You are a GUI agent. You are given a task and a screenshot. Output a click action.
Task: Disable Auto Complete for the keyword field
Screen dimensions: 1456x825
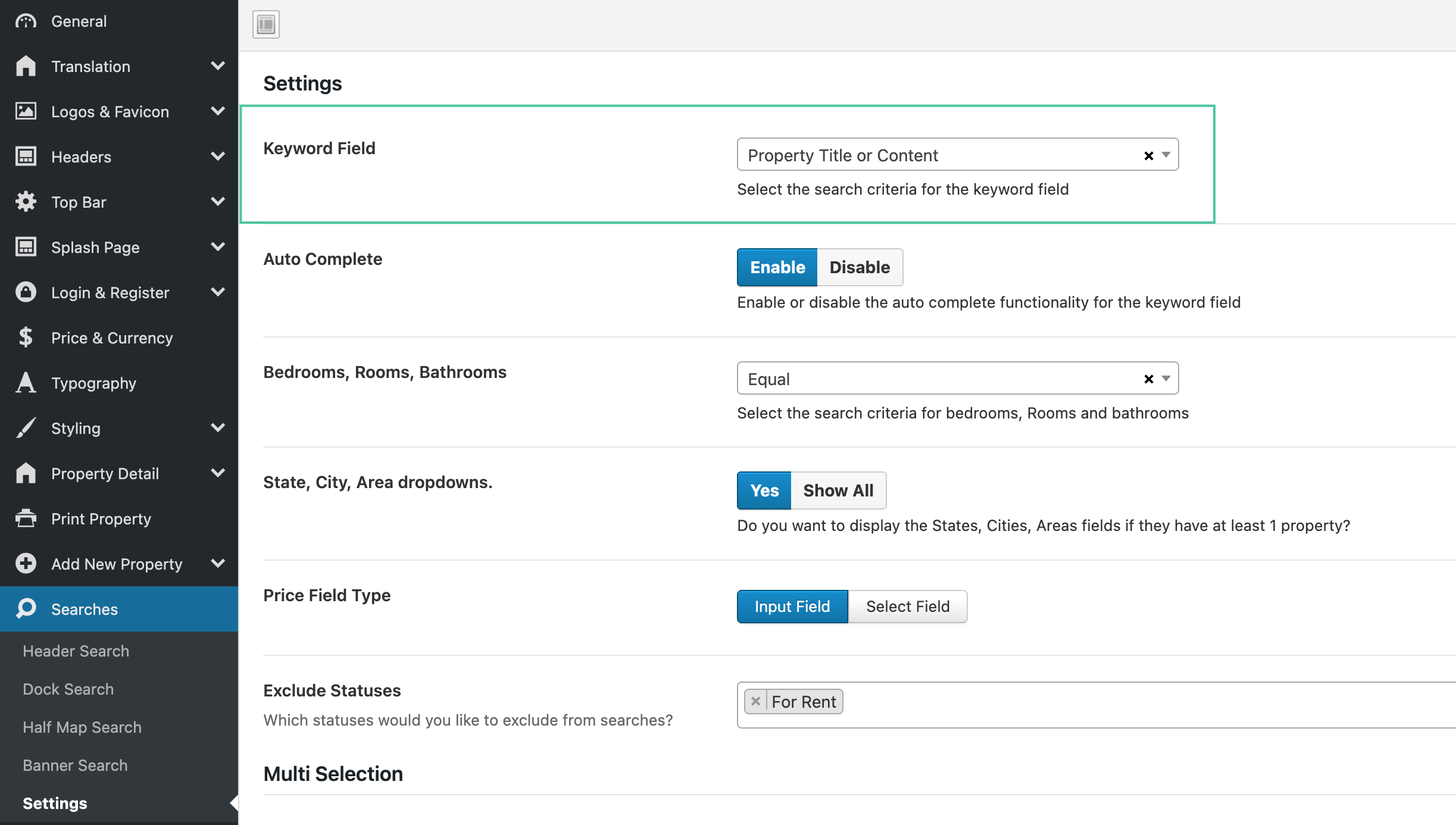[860, 267]
